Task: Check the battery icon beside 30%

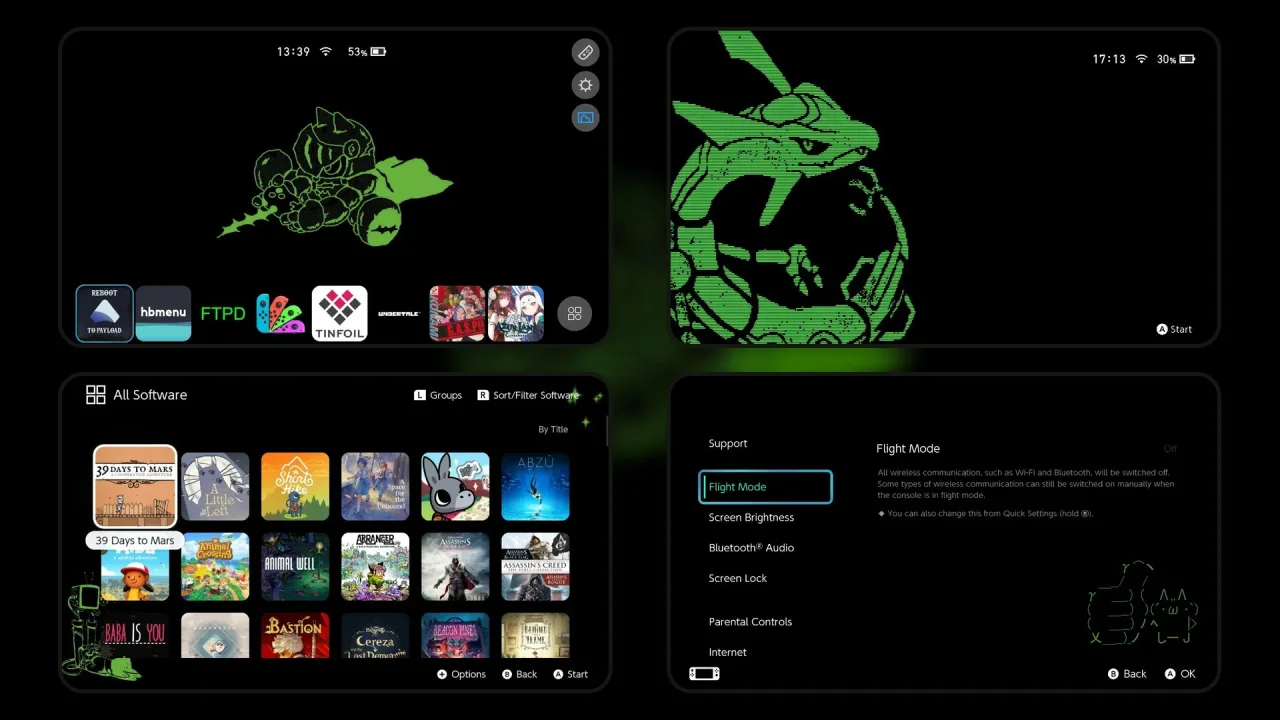Action: point(1187,59)
